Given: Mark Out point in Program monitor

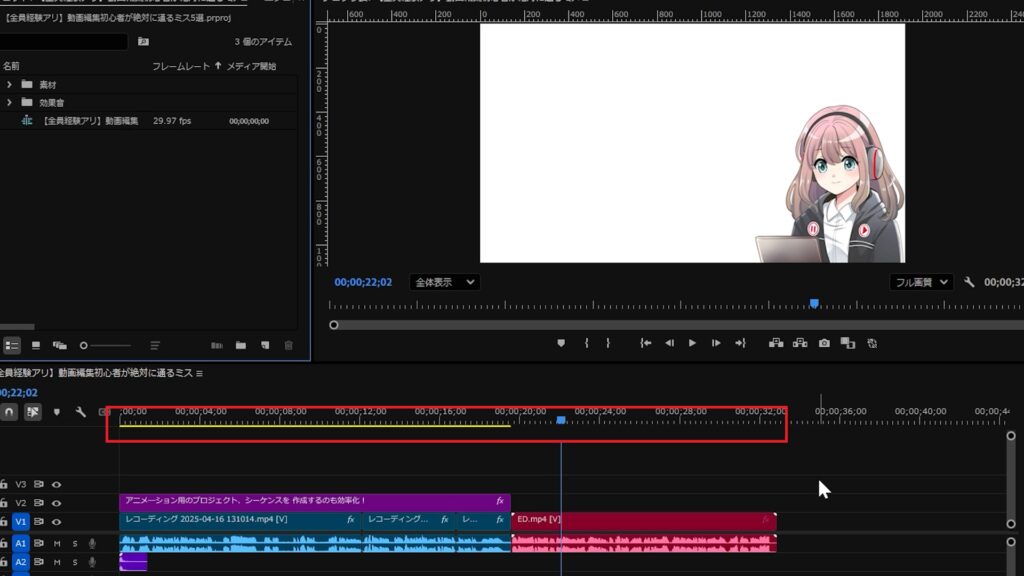Looking at the screenshot, I should (608, 343).
